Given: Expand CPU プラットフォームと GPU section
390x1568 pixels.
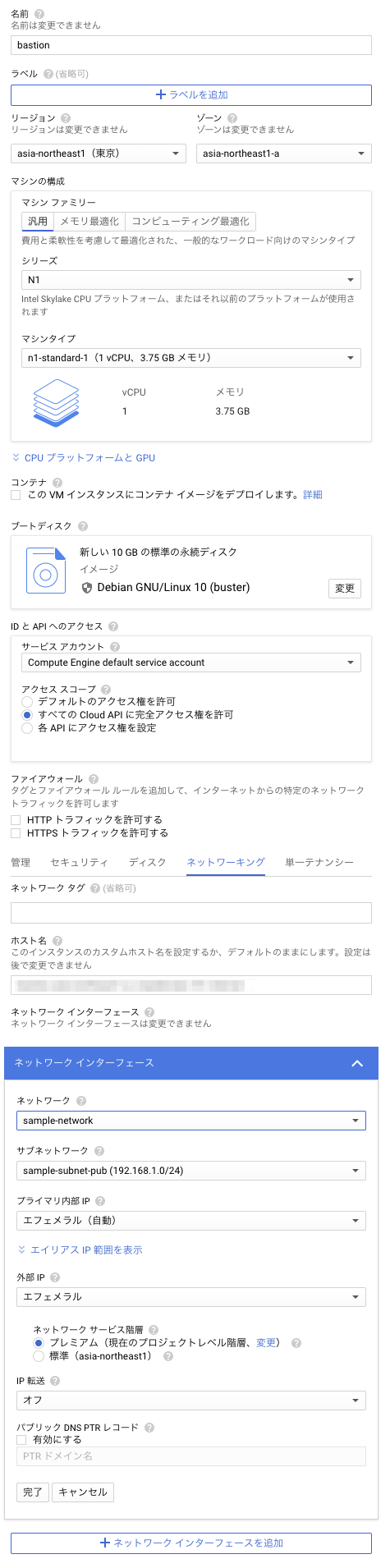Looking at the screenshot, I should pyautogui.click(x=84, y=458).
